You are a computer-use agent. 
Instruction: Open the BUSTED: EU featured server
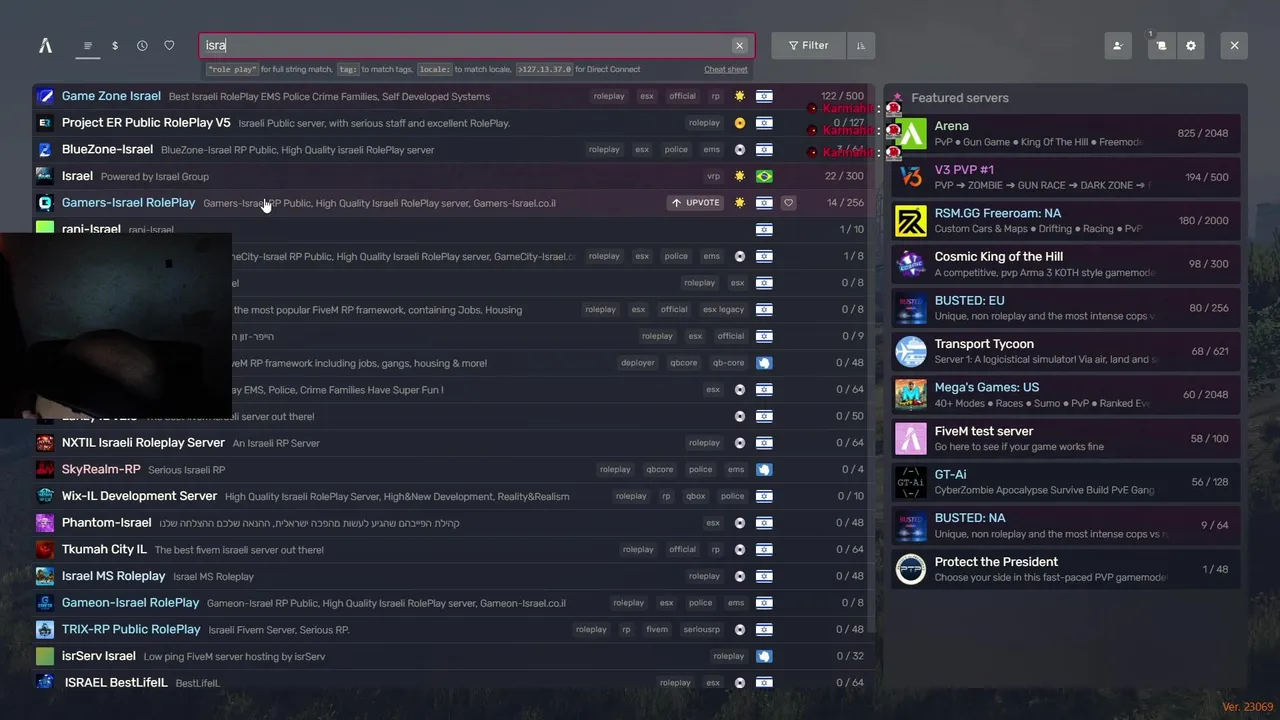coord(1066,307)
